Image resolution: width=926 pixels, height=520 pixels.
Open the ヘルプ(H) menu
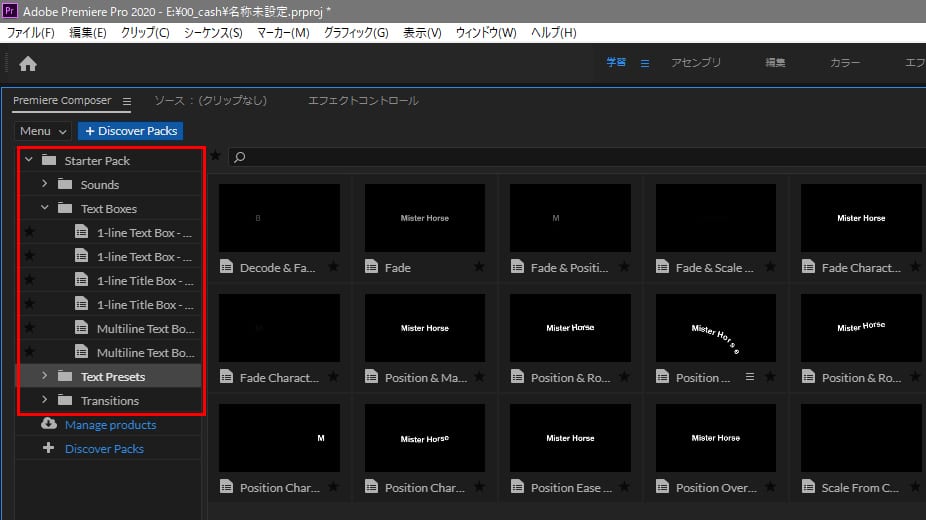(x=553, y=33)
